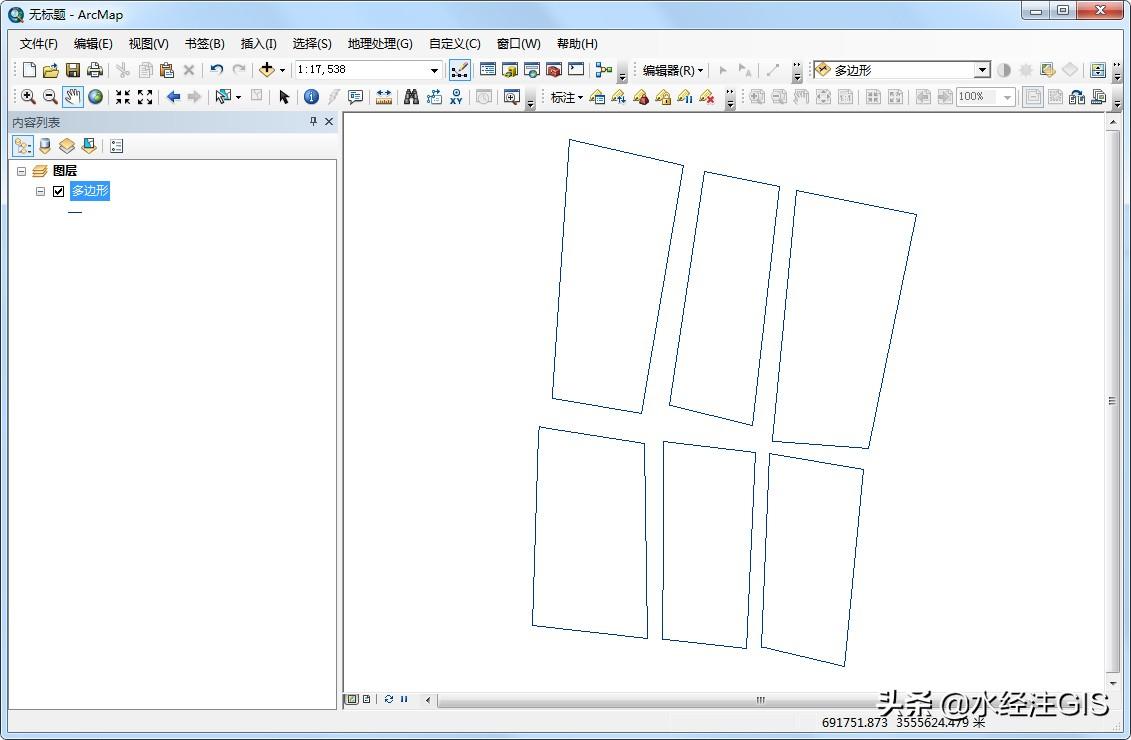Screen dimensions: 1131x740
Task: Collapse the 多边形 layer legend
Action: tap(40, 191)
